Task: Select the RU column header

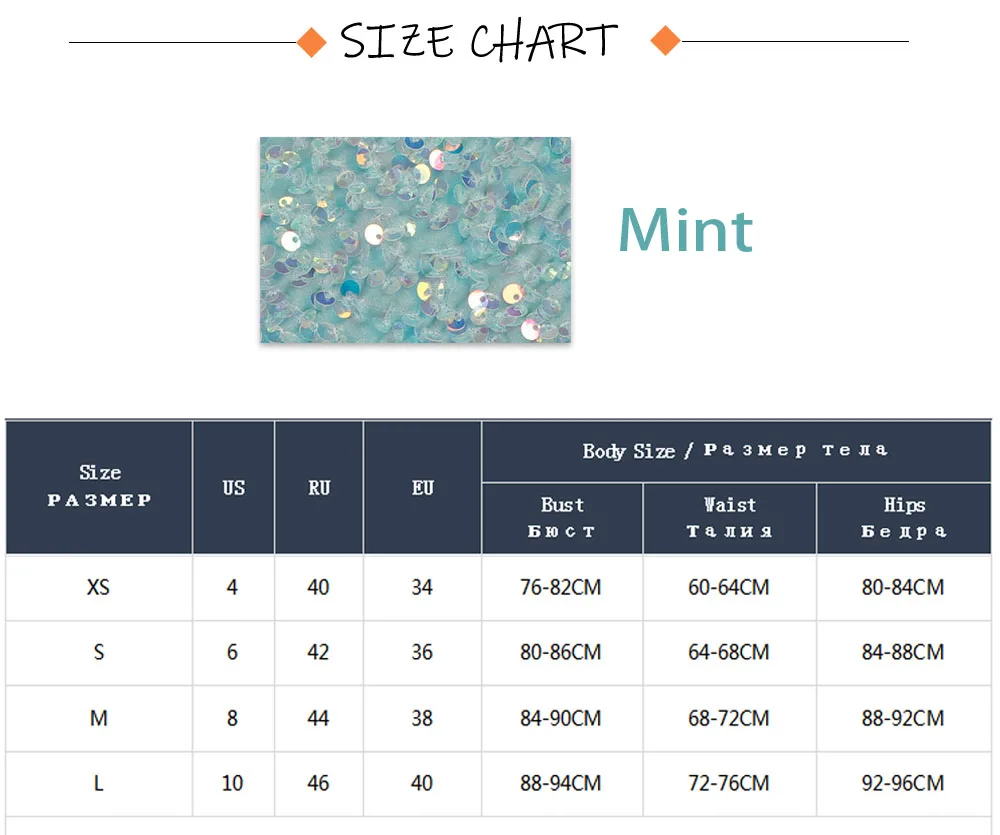Action: (x=319, y=488)
